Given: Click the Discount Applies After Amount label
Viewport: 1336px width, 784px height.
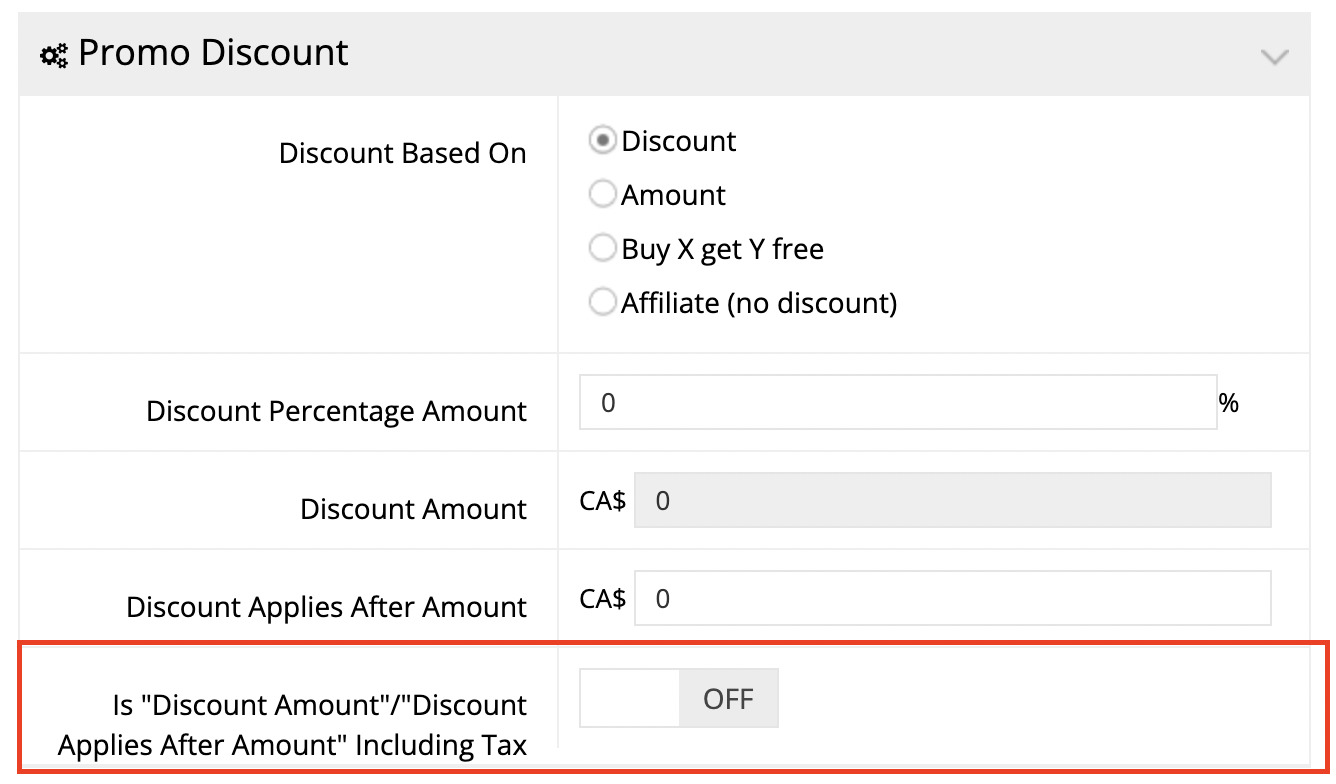Looking at the screenshot, I should click(x=326, y=607).
